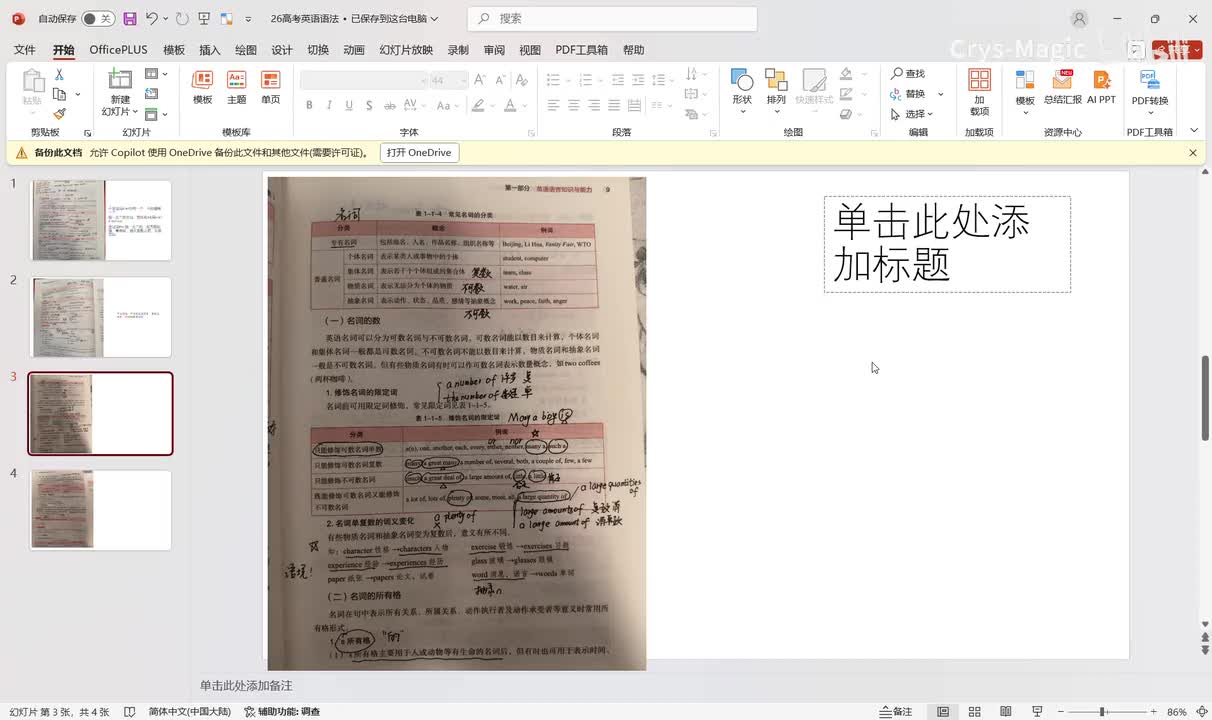Toggle underline formatting

tap(349, 105)
